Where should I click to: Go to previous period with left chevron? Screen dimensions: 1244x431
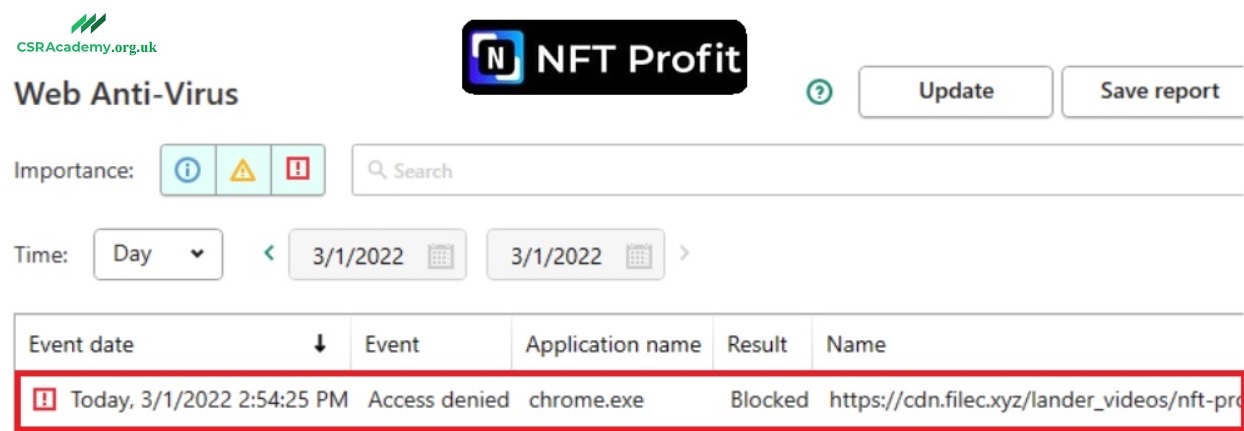coord(268,253)
